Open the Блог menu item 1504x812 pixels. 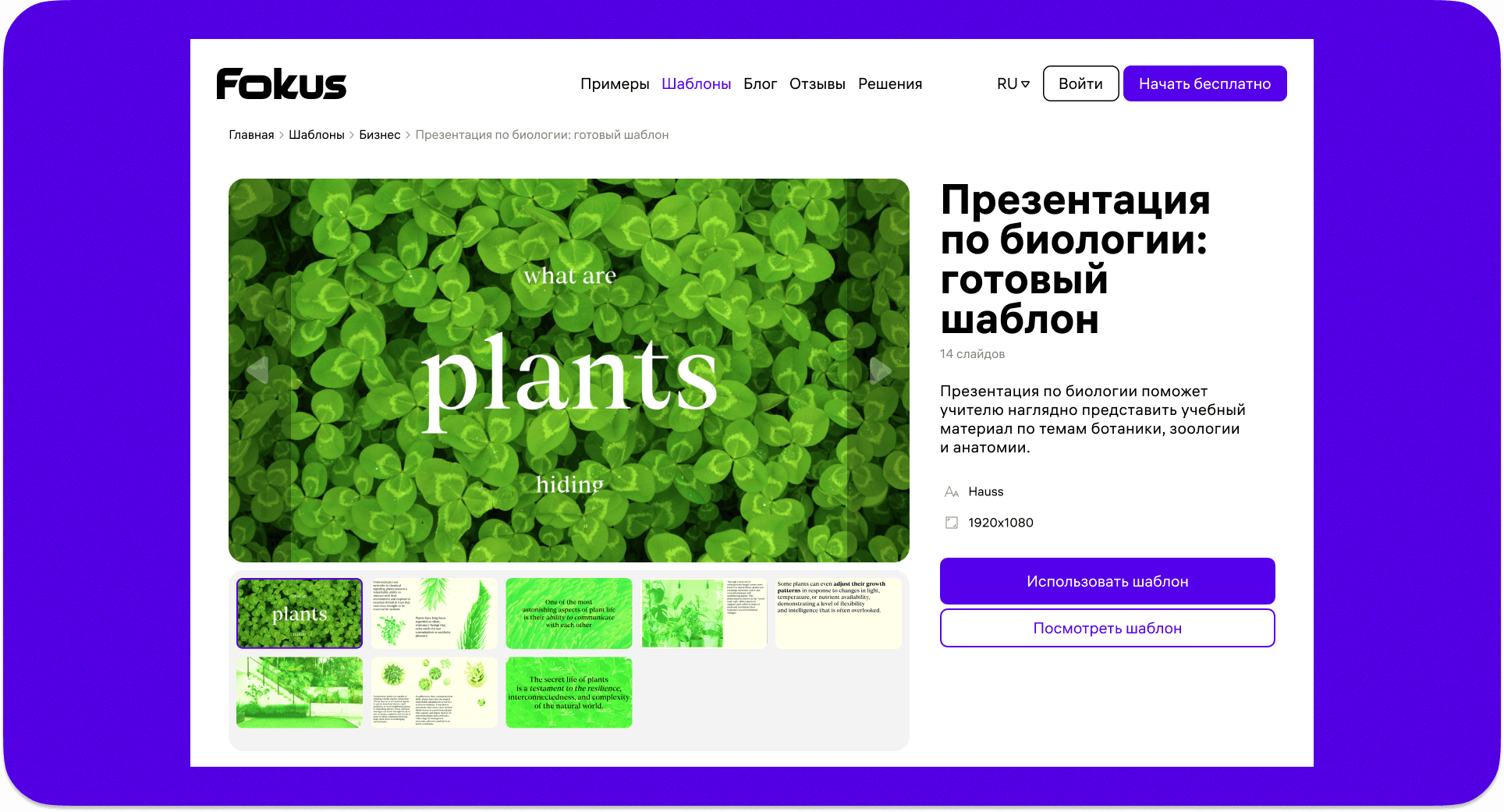(760, 83)
